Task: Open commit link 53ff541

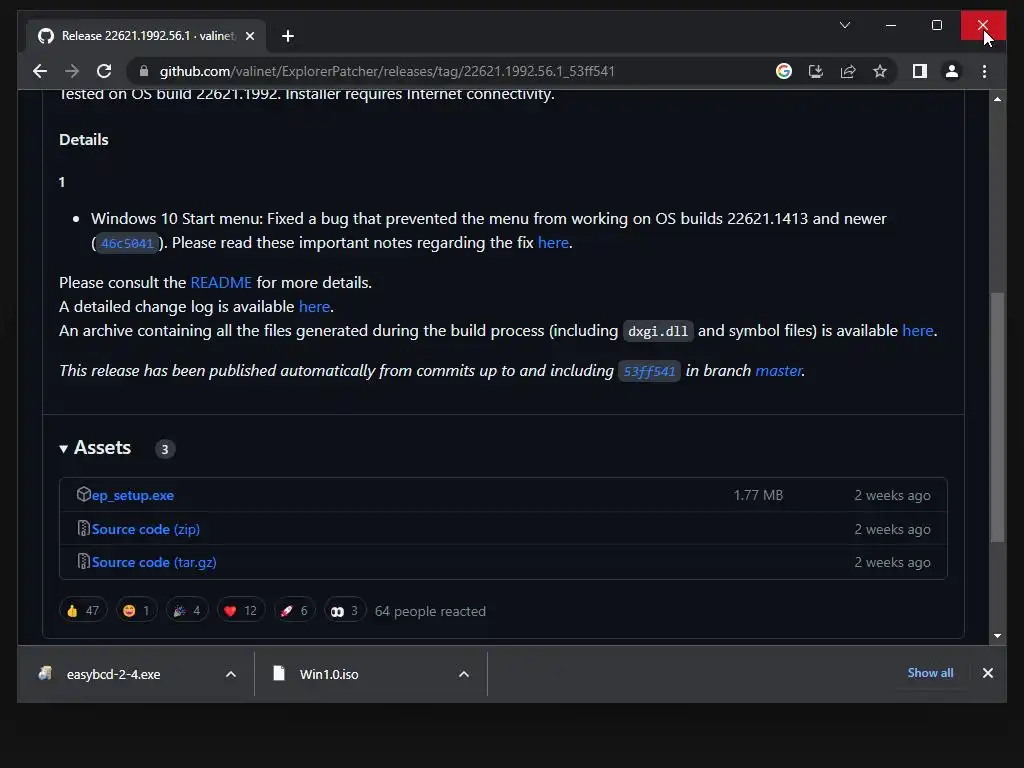Action: pyautogui.click(x=649, y=372)
